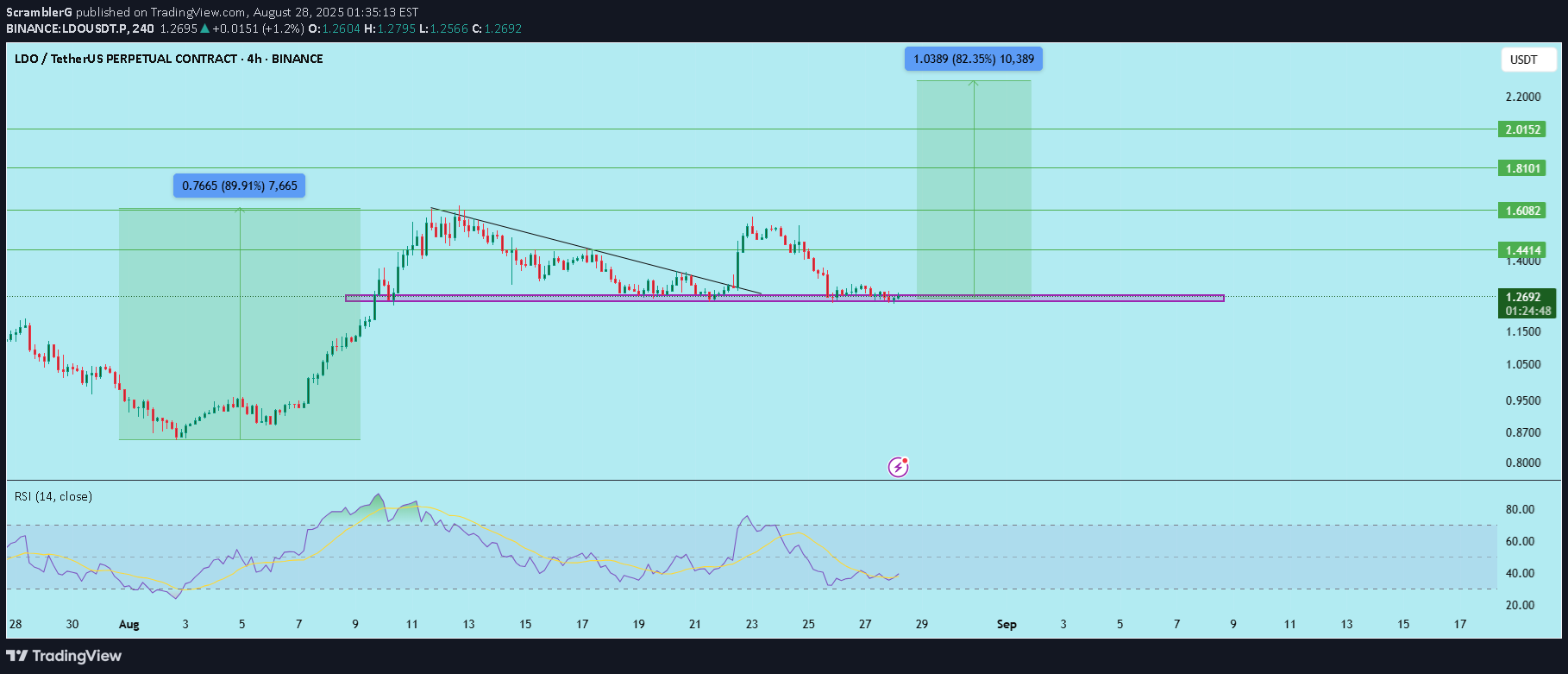Click the LDO / TetherUS PERPETUAL CONTRACT title
1568x674 pixels.
pyautogui.click(x=169, y=59)
